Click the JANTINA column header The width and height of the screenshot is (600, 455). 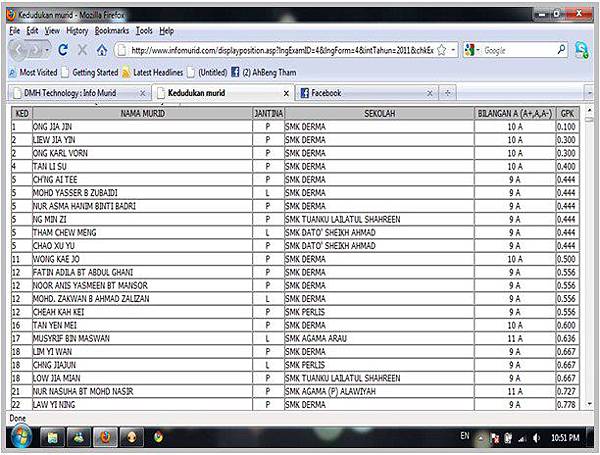269,114
